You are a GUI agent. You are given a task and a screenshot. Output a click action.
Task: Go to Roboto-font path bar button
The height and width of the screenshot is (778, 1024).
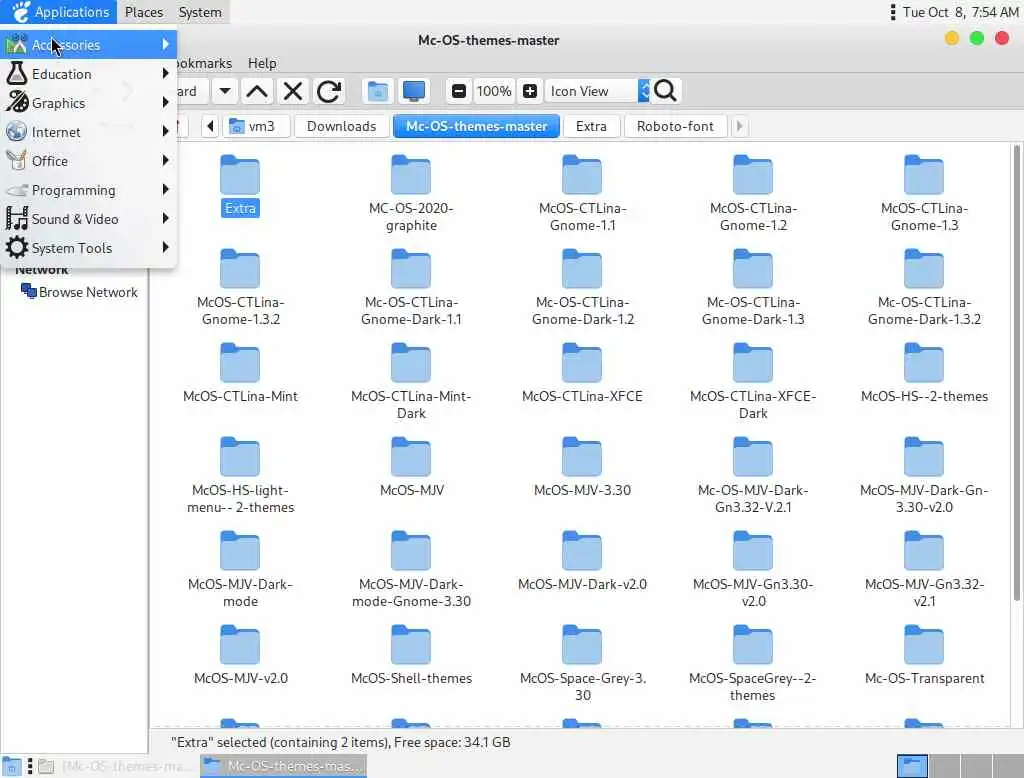click(x=675, y=126)
